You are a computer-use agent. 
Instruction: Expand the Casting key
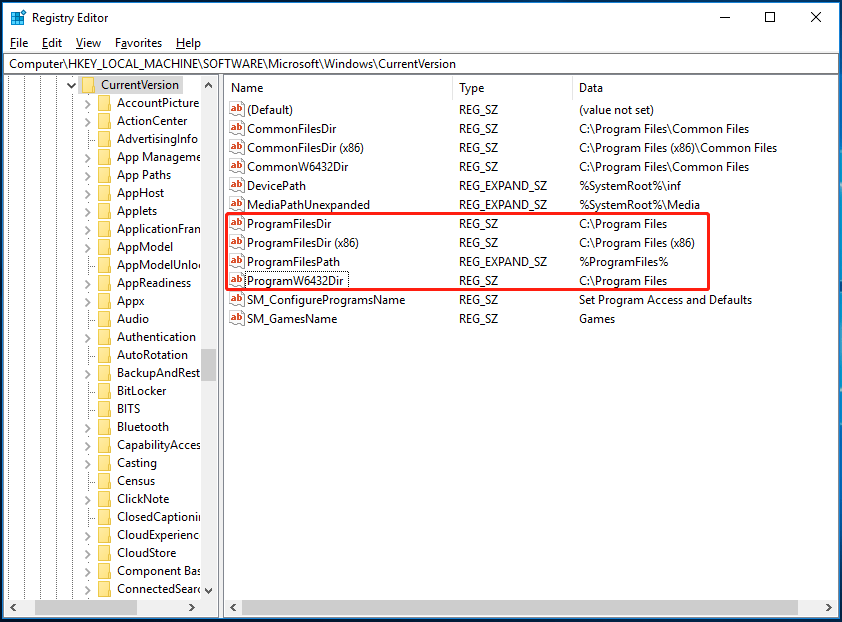86,462
